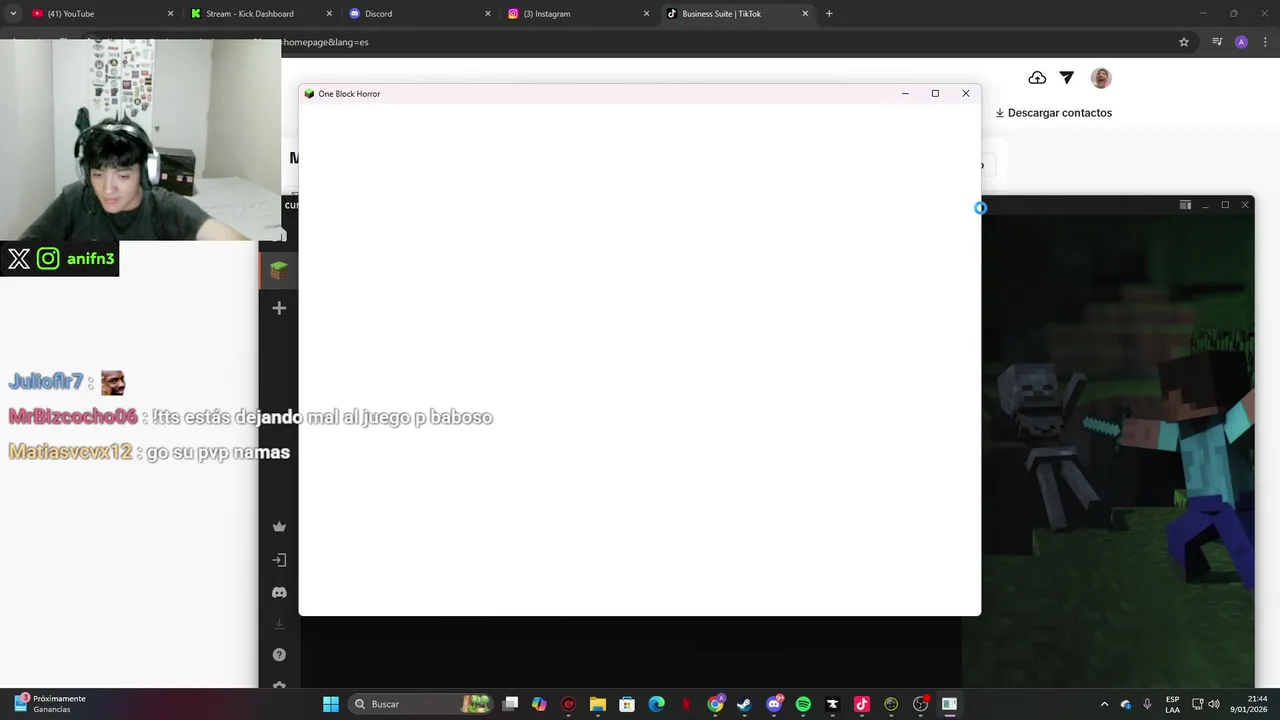The width and height of the screenshot is (1280, 720).
Task: Click the anifn3 username text
Action: tap(91, 259)
